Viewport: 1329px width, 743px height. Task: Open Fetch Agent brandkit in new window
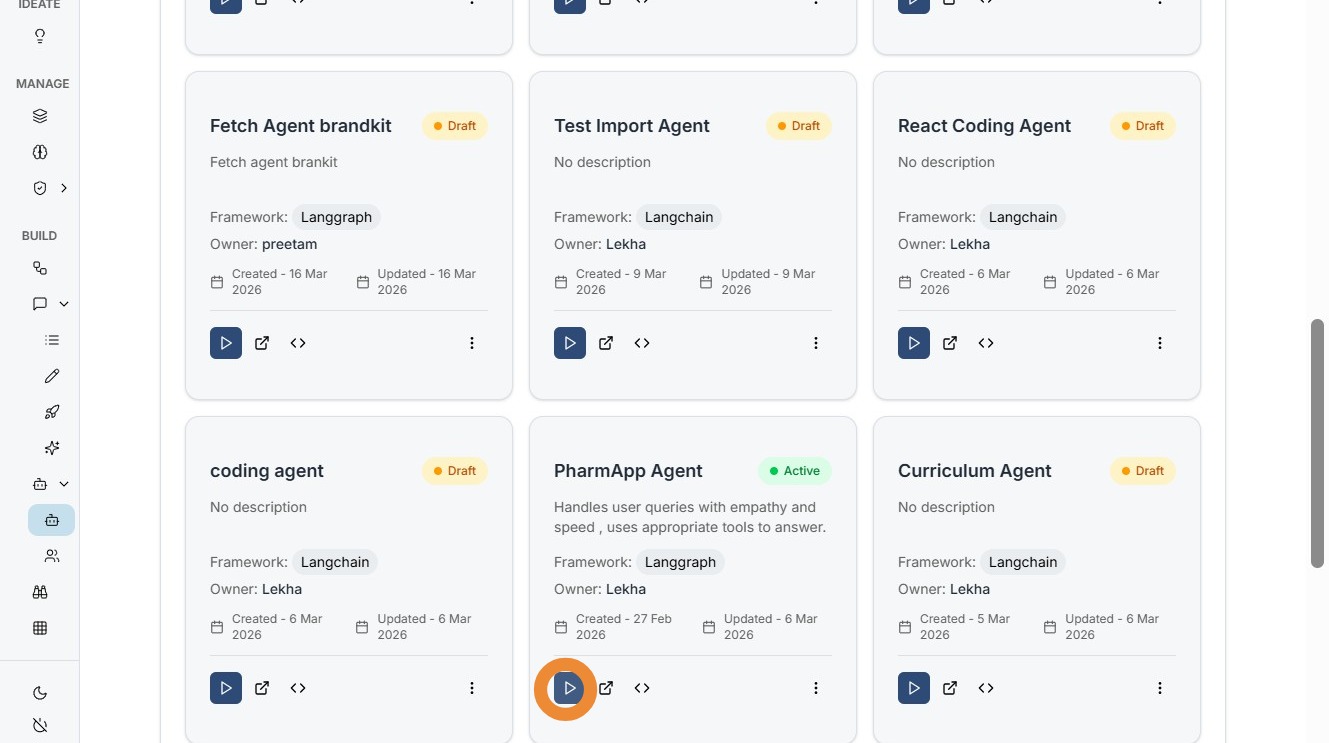262,343
